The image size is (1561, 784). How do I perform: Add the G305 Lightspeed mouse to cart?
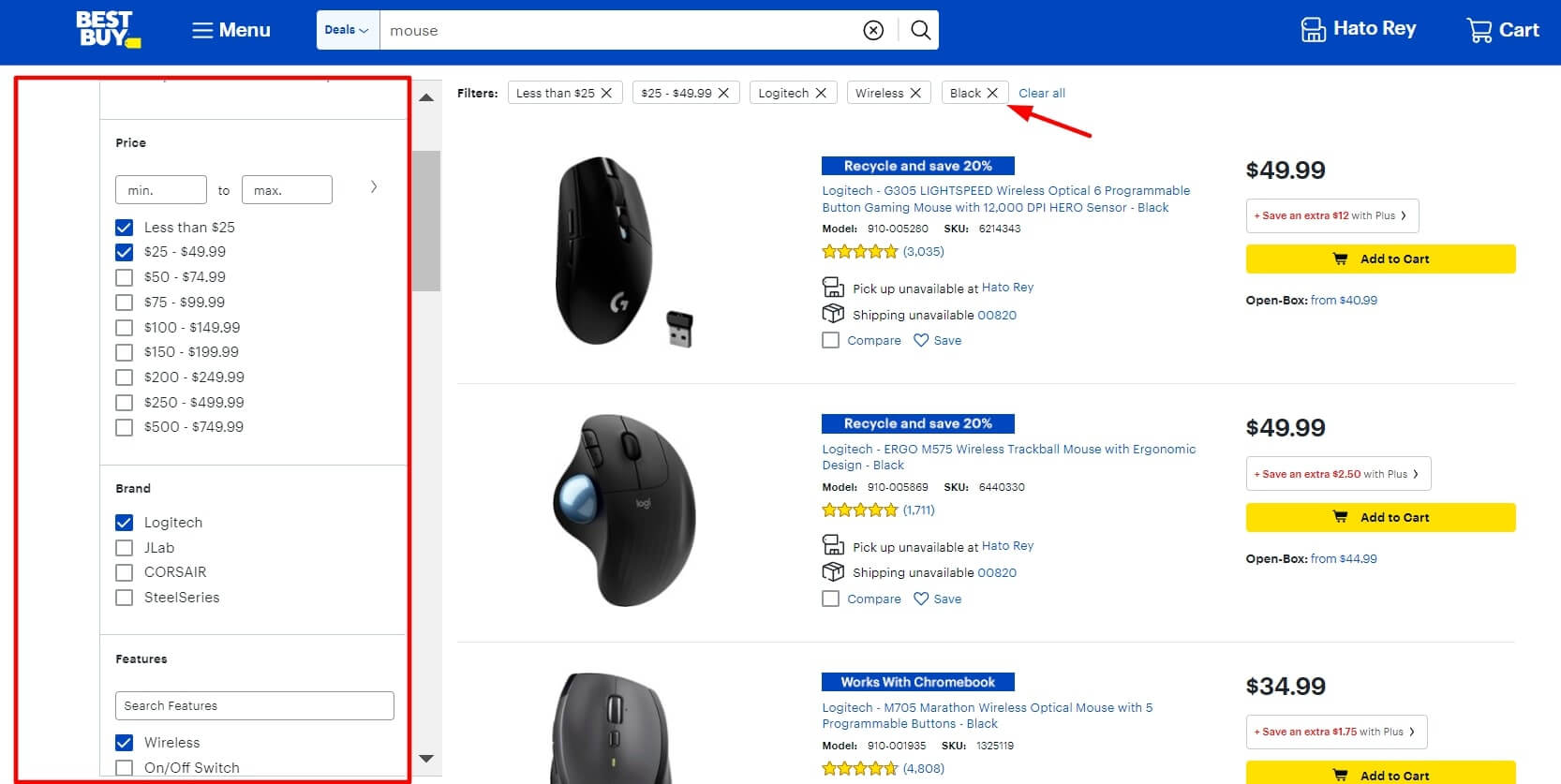(x=1379, y=259)
